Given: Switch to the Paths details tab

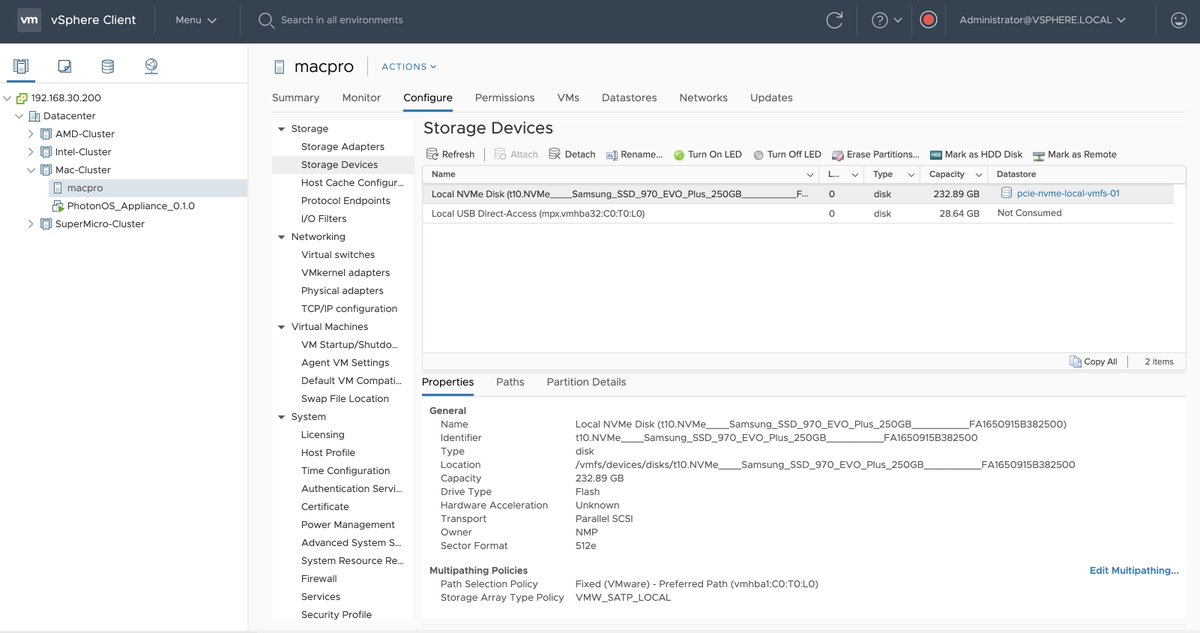Looking at the screenshot, I should click(510, 382).
